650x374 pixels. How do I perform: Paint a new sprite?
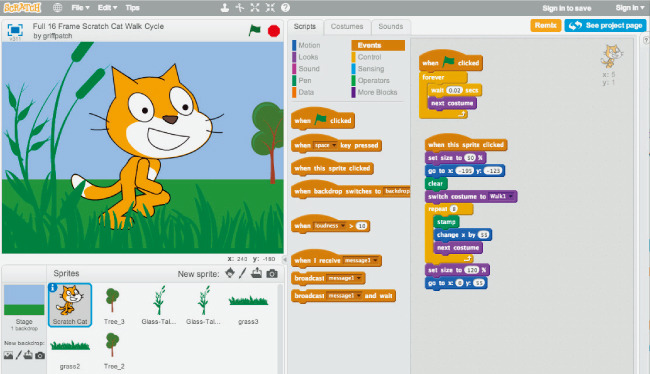coord(243,273)
